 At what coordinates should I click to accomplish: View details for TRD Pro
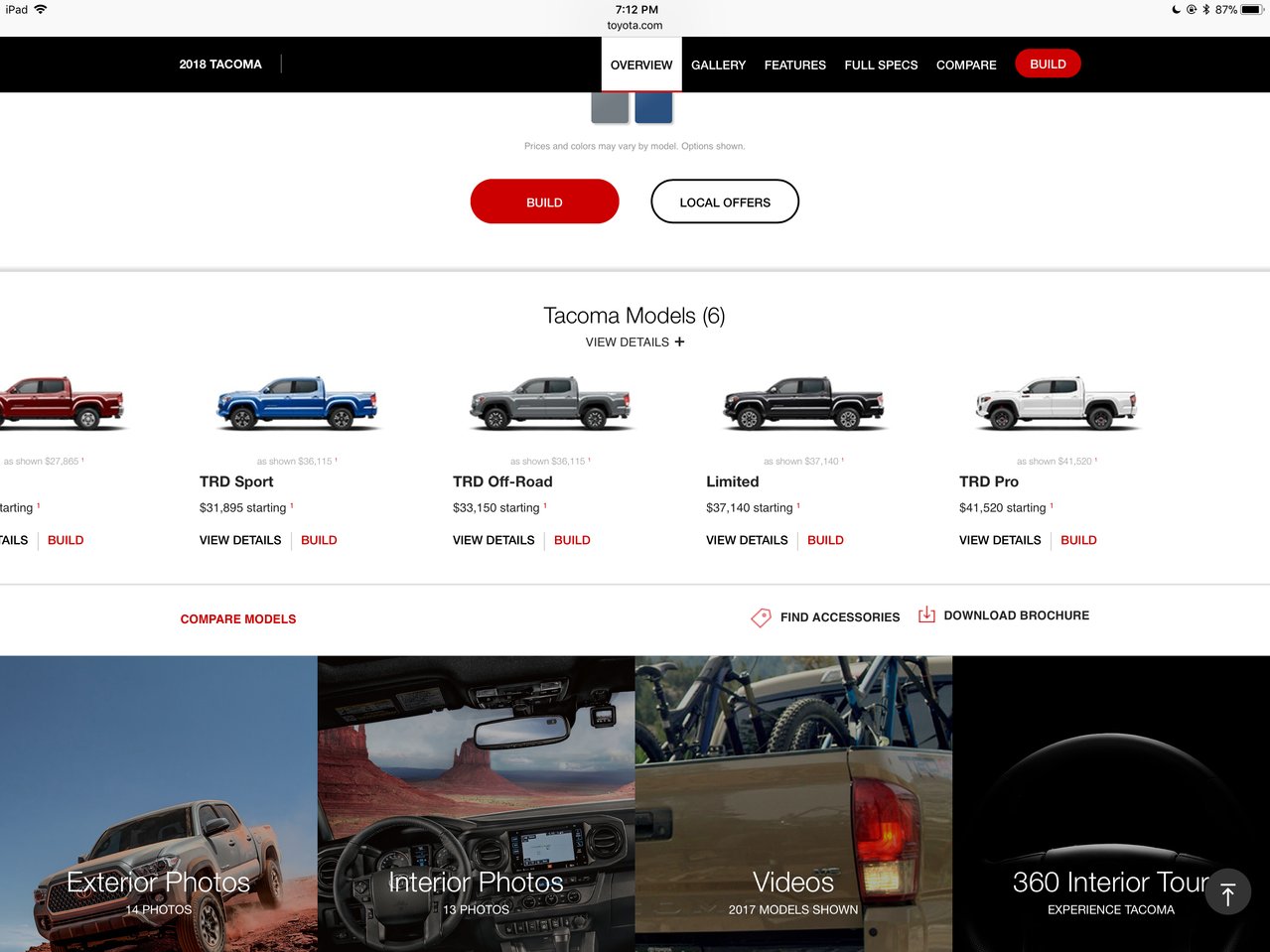pyautogui.click(x=1000, y=540)
